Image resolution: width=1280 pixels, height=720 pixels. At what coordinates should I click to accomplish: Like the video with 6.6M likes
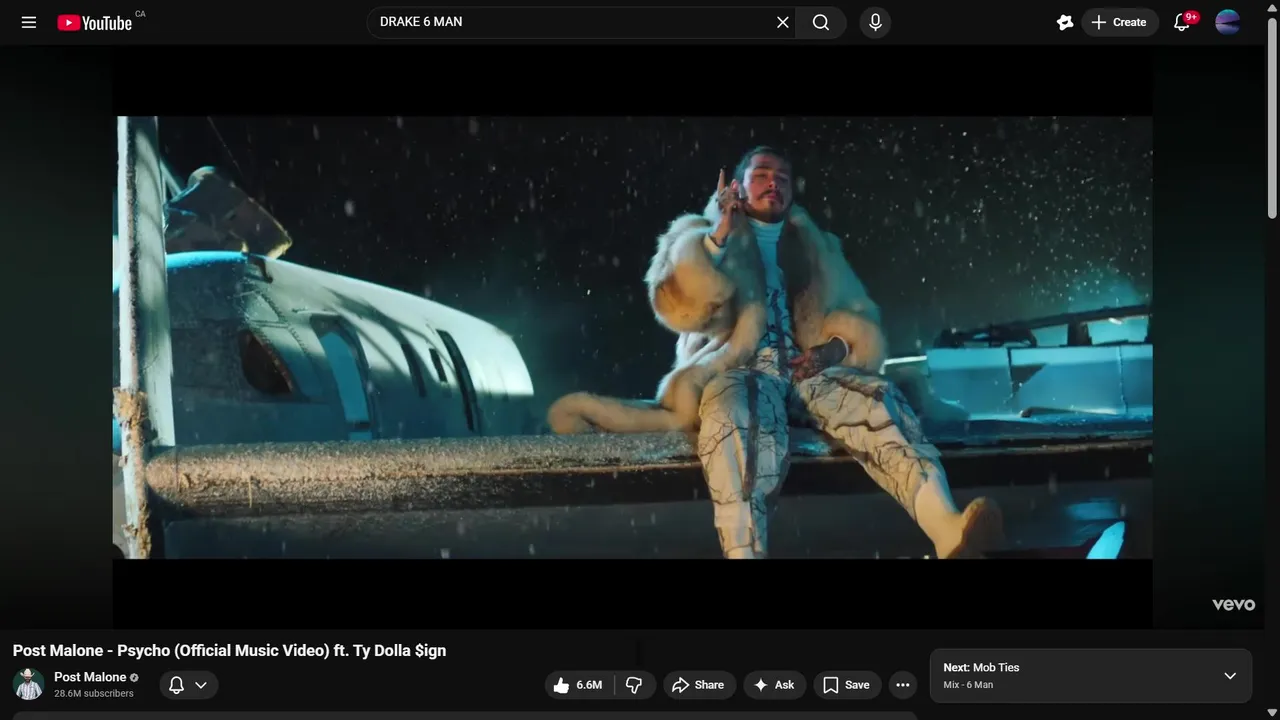click(578, 685)
